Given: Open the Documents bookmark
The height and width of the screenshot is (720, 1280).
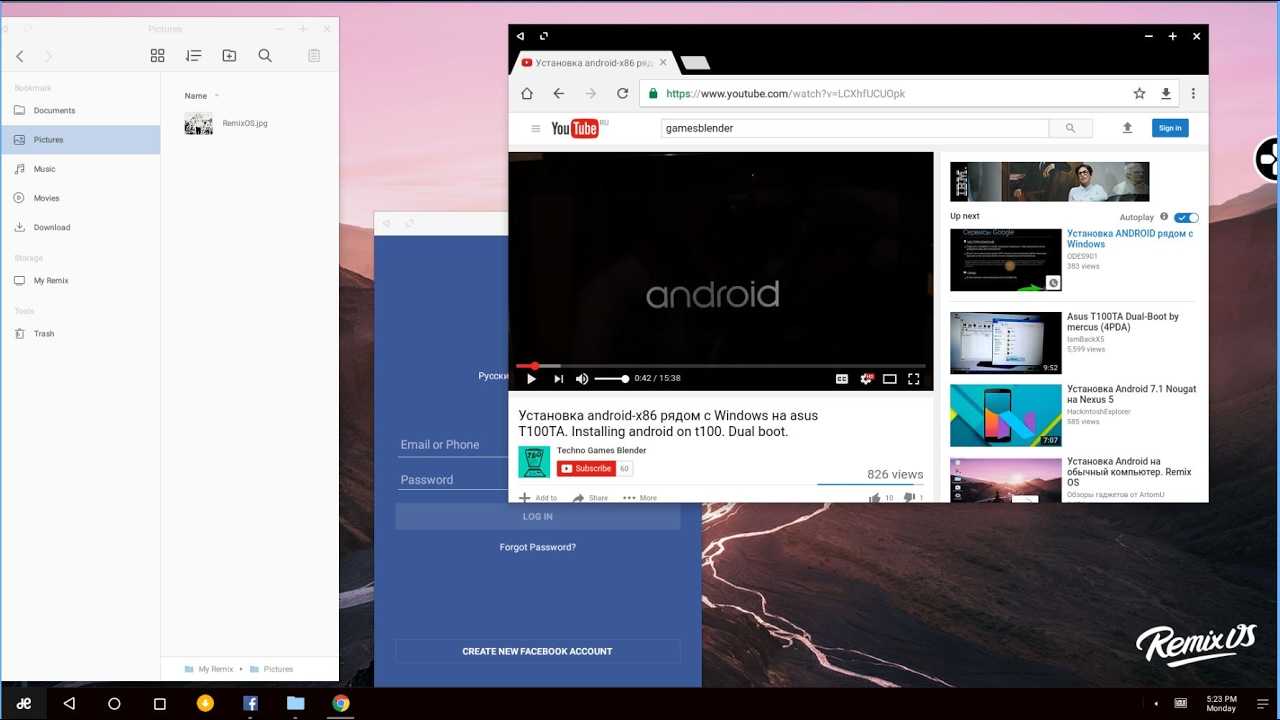Looking at the screenshot, I should (x=80, y=110).
